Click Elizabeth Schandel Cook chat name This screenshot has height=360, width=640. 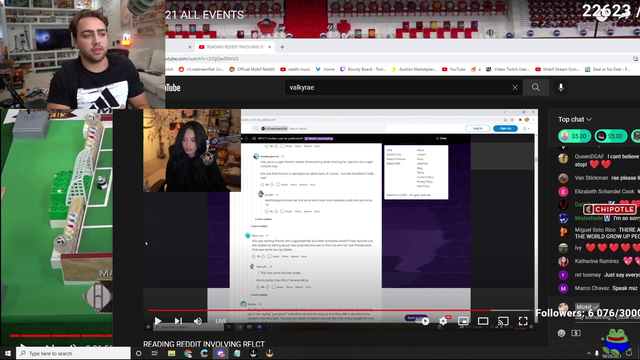pyautogui.click(x=604, y=191)
